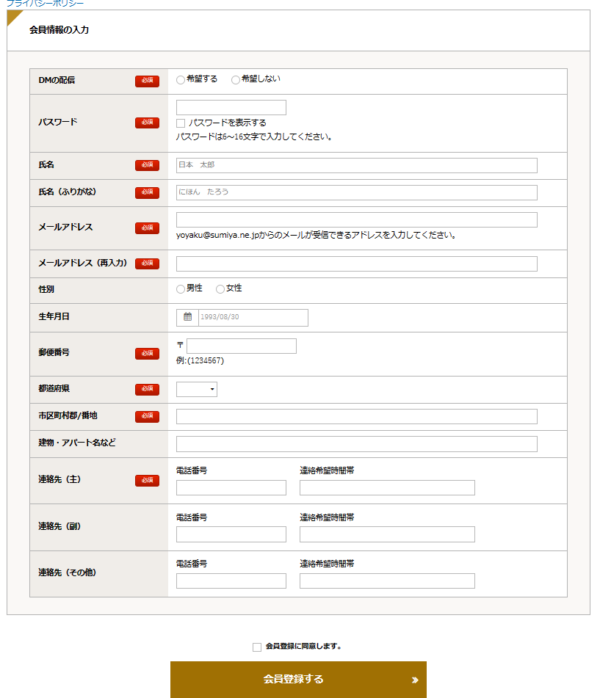Screen dimensions: 600x698
Task: Click the 郵便番号 postal code field
Action: pyautogui.click(x=241, y=346)
